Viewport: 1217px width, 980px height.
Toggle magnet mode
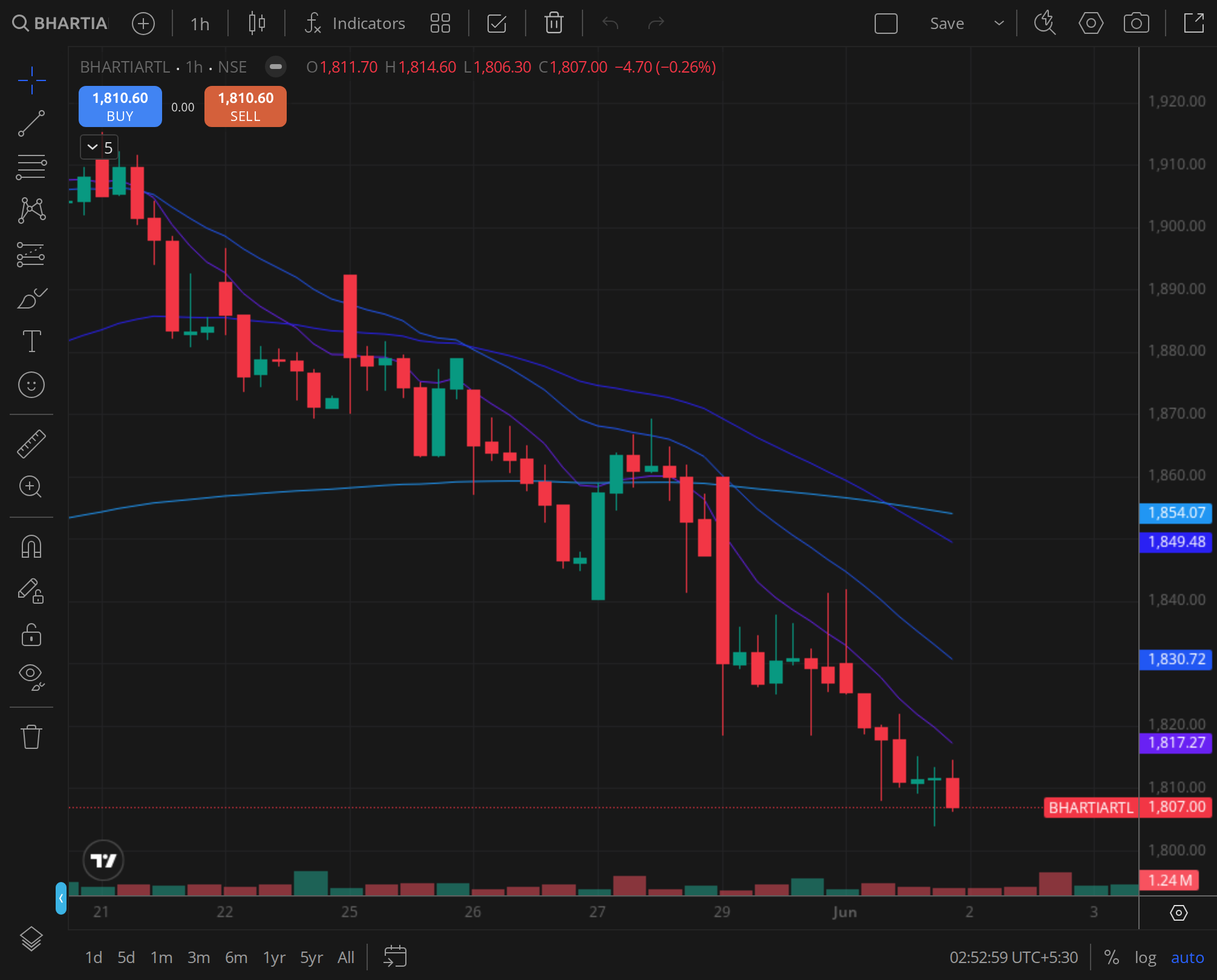click(x=31, y=546)
